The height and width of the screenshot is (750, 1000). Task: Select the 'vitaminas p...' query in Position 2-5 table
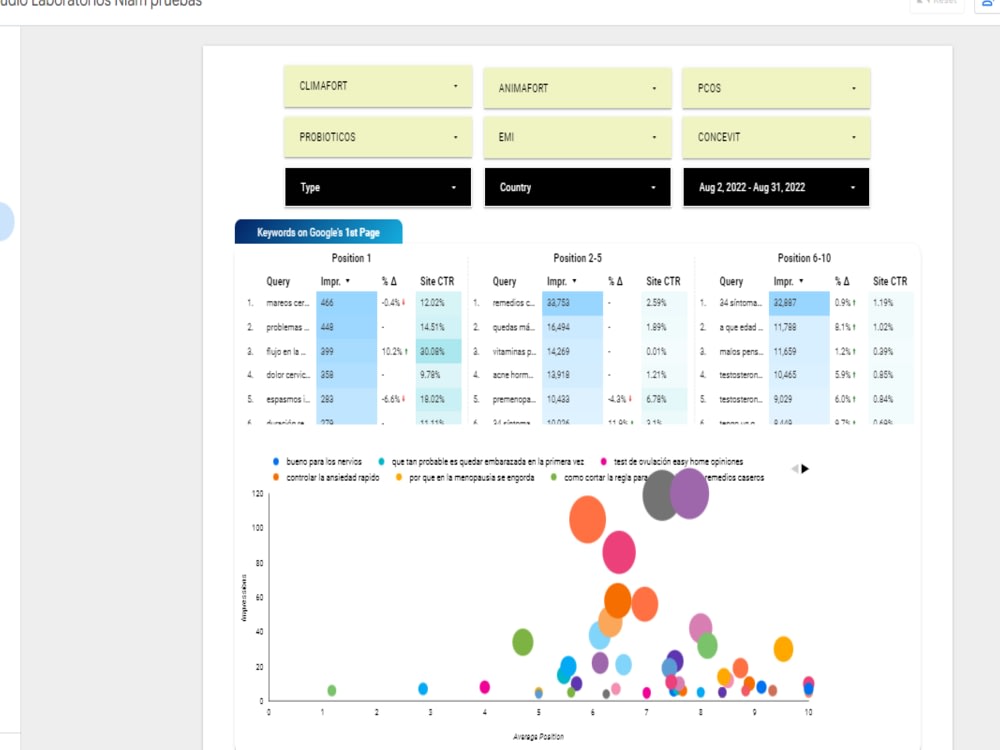point(514,351)
